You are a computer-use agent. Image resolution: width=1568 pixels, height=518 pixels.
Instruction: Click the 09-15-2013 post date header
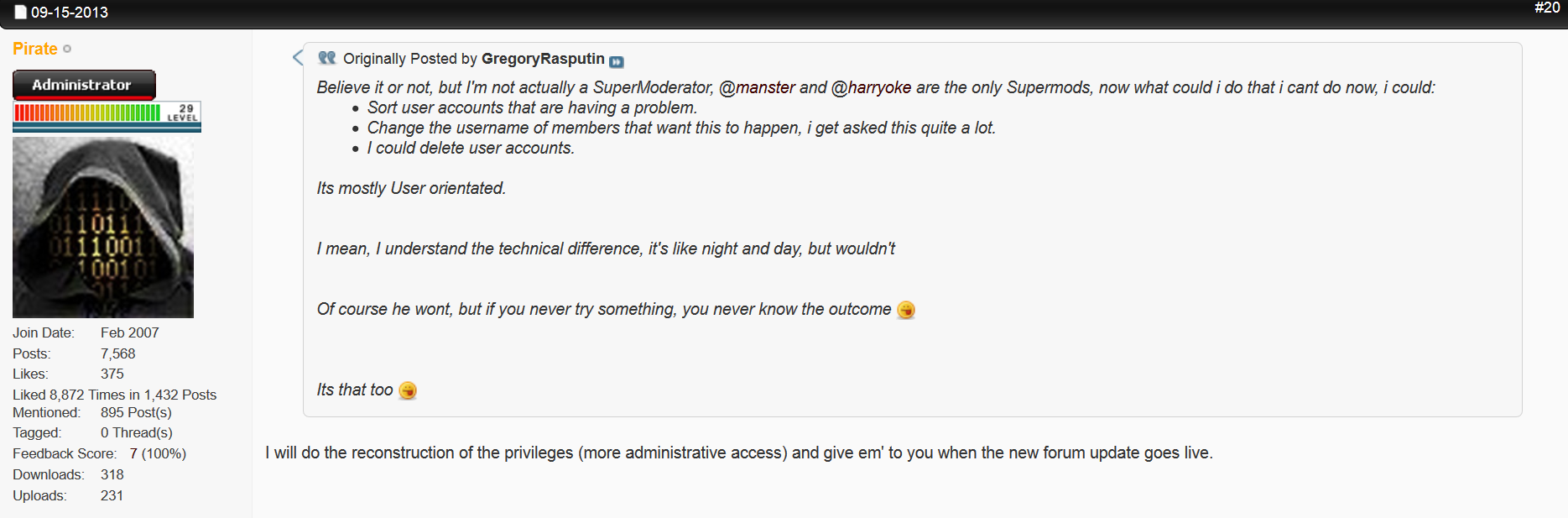(x=70, y=13)
